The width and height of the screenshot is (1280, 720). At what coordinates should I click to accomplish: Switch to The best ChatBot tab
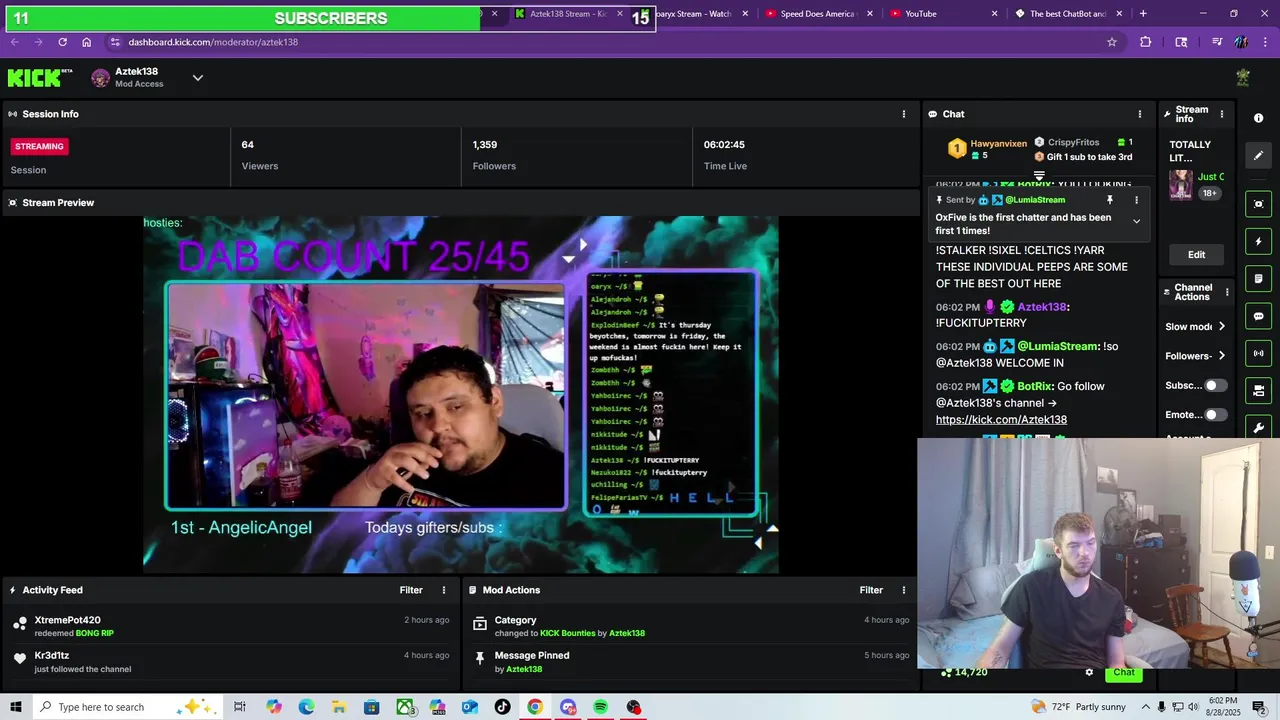(1067, 14)
